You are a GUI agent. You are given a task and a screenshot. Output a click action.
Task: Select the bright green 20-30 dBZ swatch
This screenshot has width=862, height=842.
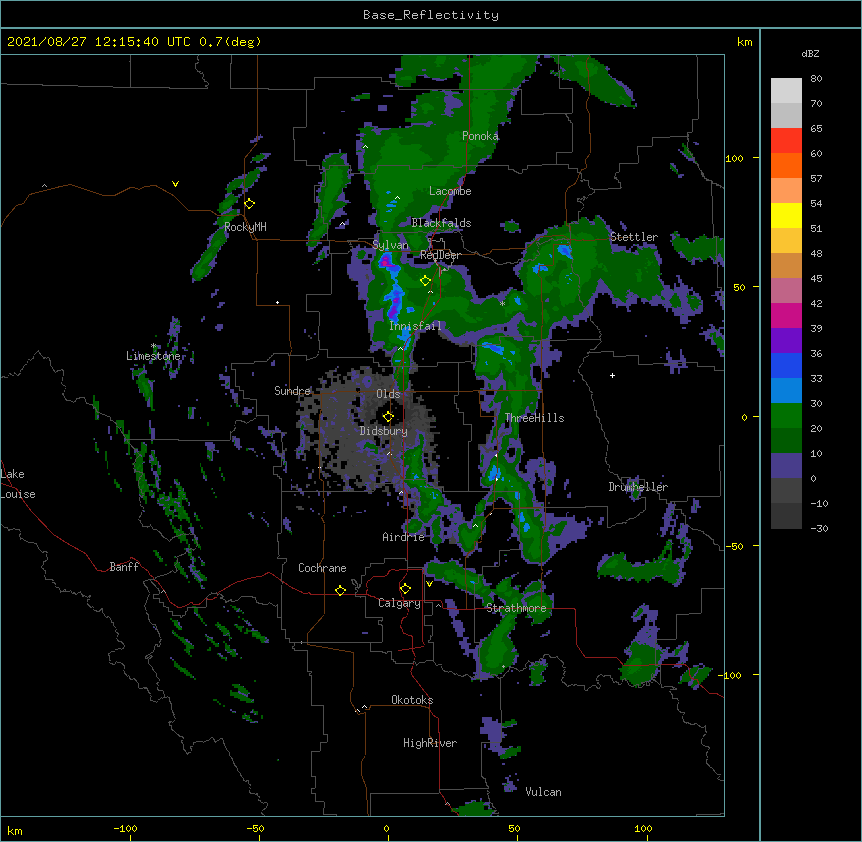coord(786,416)
